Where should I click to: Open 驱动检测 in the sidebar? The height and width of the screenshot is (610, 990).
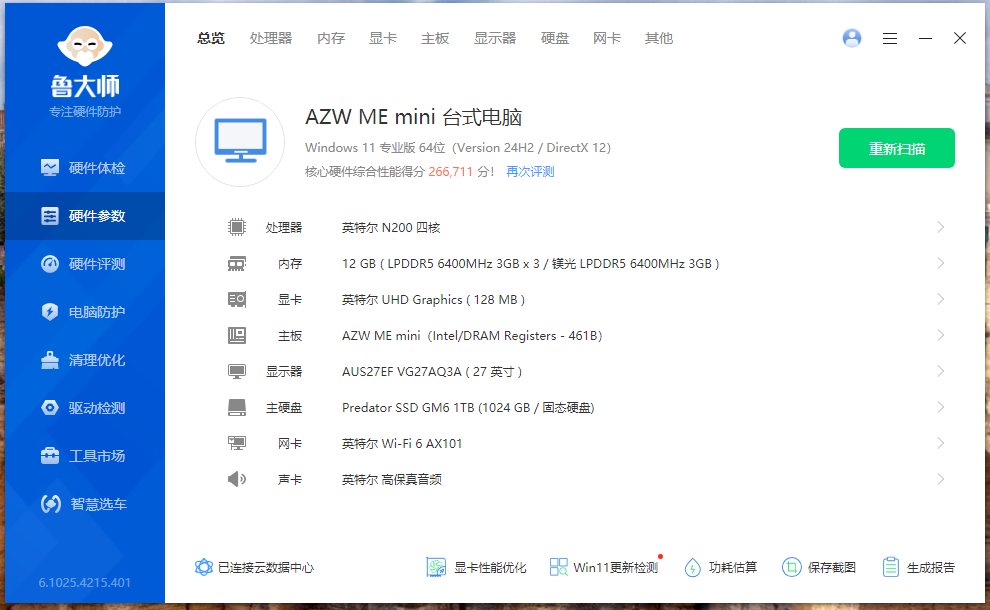[83, 408]
